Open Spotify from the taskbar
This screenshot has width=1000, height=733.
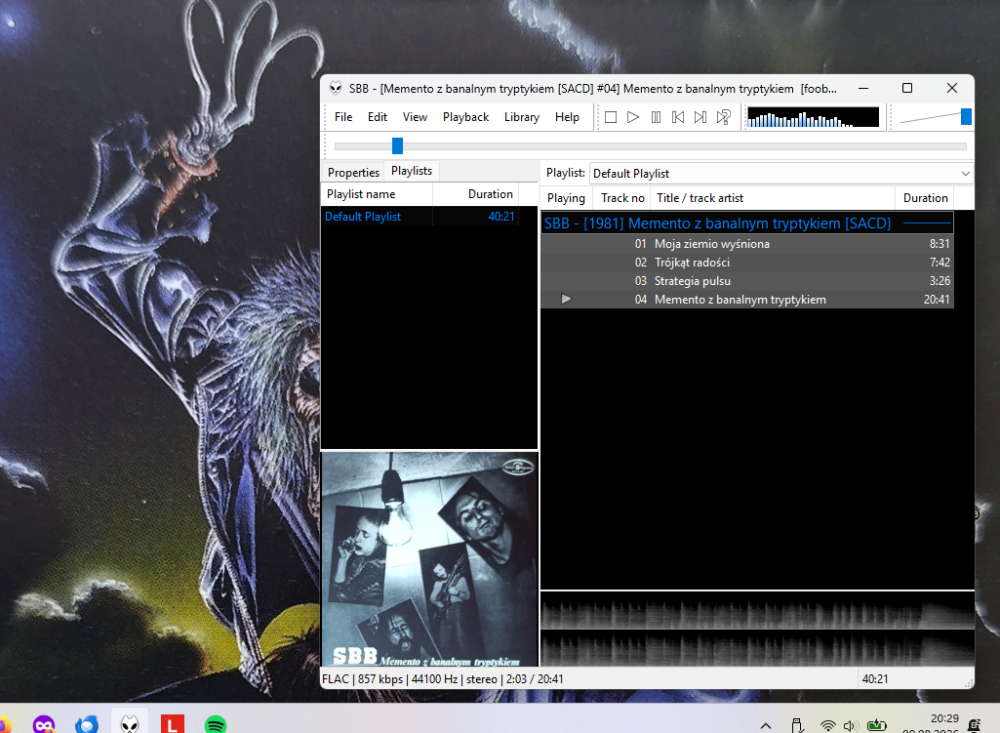[216, 725]
